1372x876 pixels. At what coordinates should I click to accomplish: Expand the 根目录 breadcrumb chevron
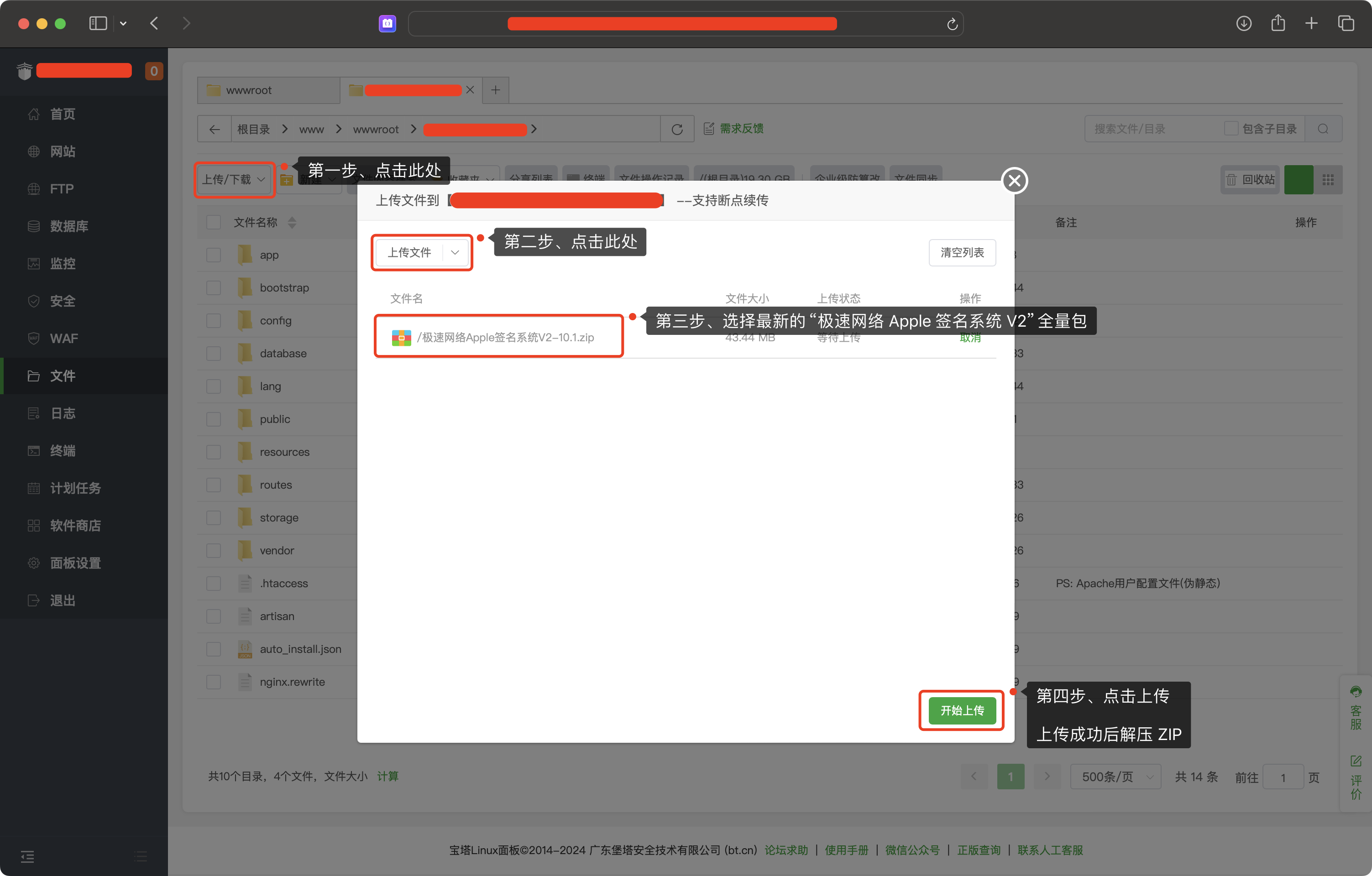(x=284, y=129)
